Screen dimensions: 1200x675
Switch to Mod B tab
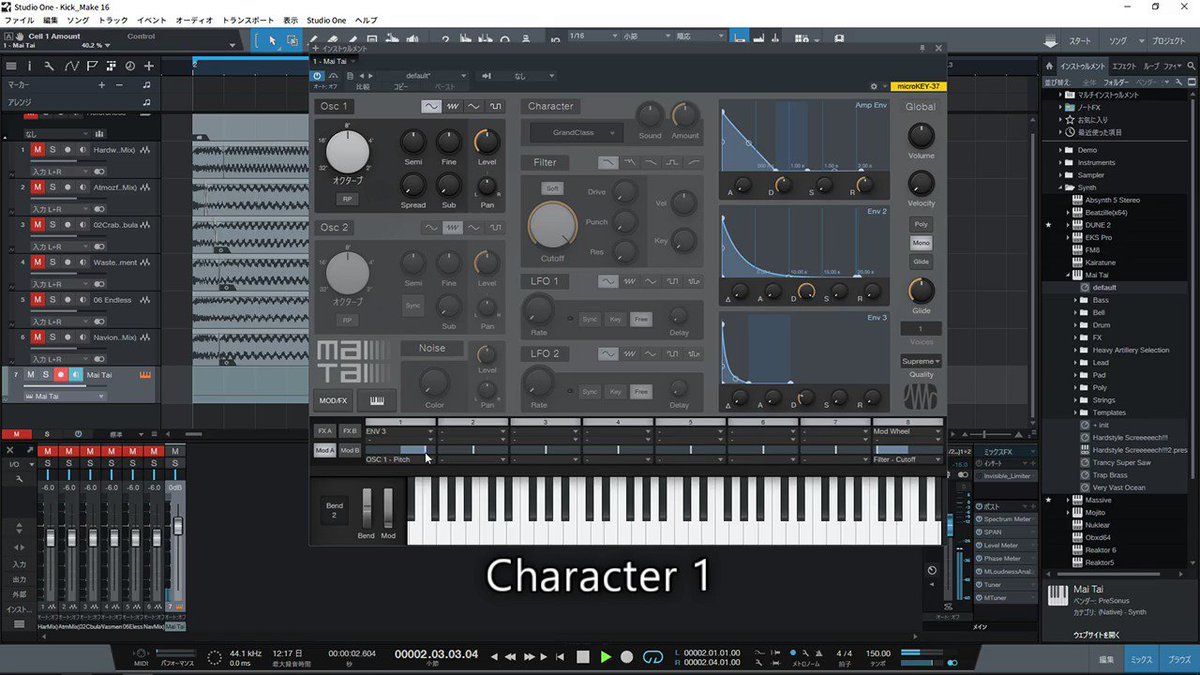pos(349,450)
